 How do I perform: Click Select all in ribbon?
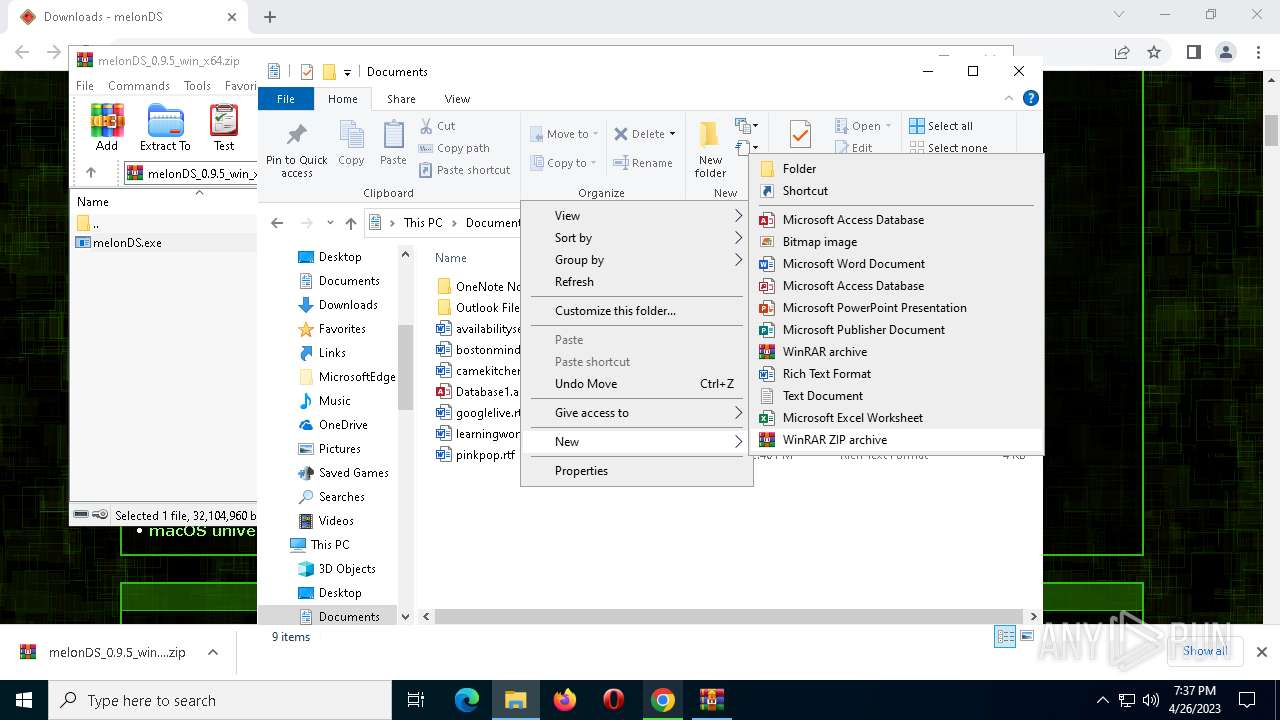[941, 126]
